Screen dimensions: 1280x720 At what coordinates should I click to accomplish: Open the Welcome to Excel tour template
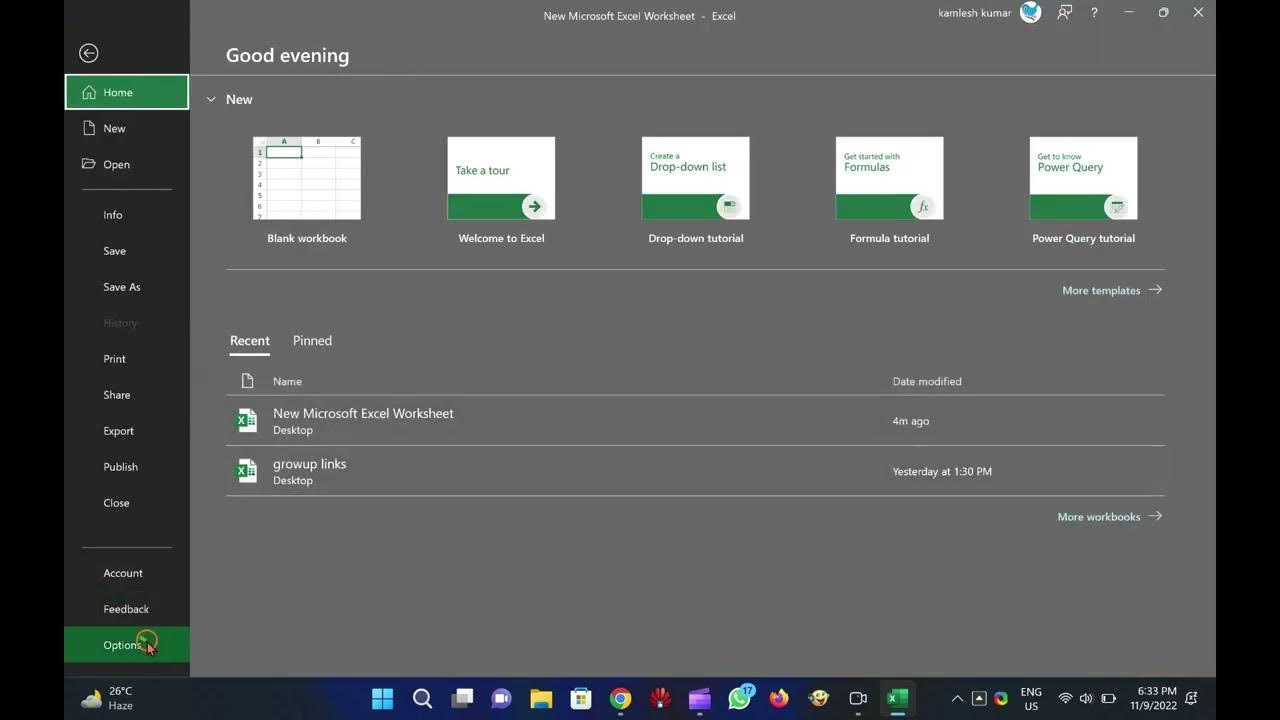point(501,190)
